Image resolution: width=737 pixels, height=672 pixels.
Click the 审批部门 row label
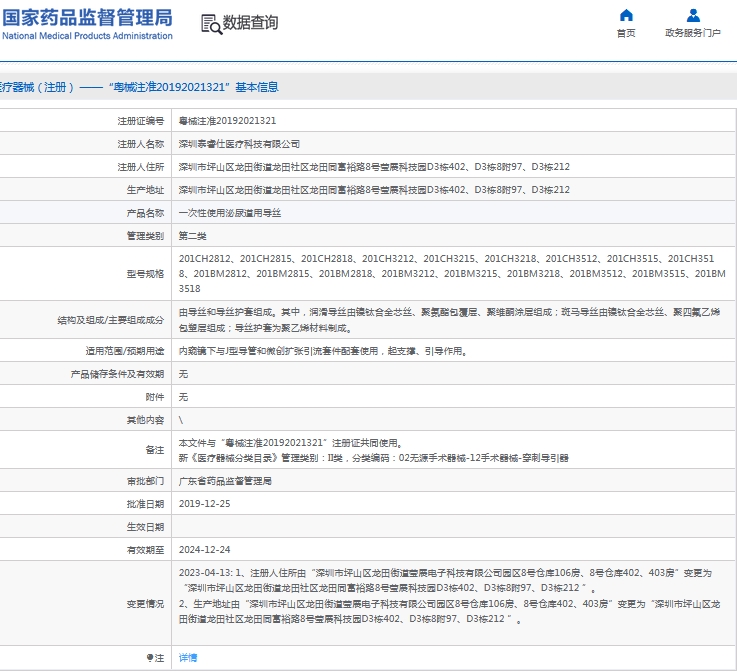coord(145,481)
